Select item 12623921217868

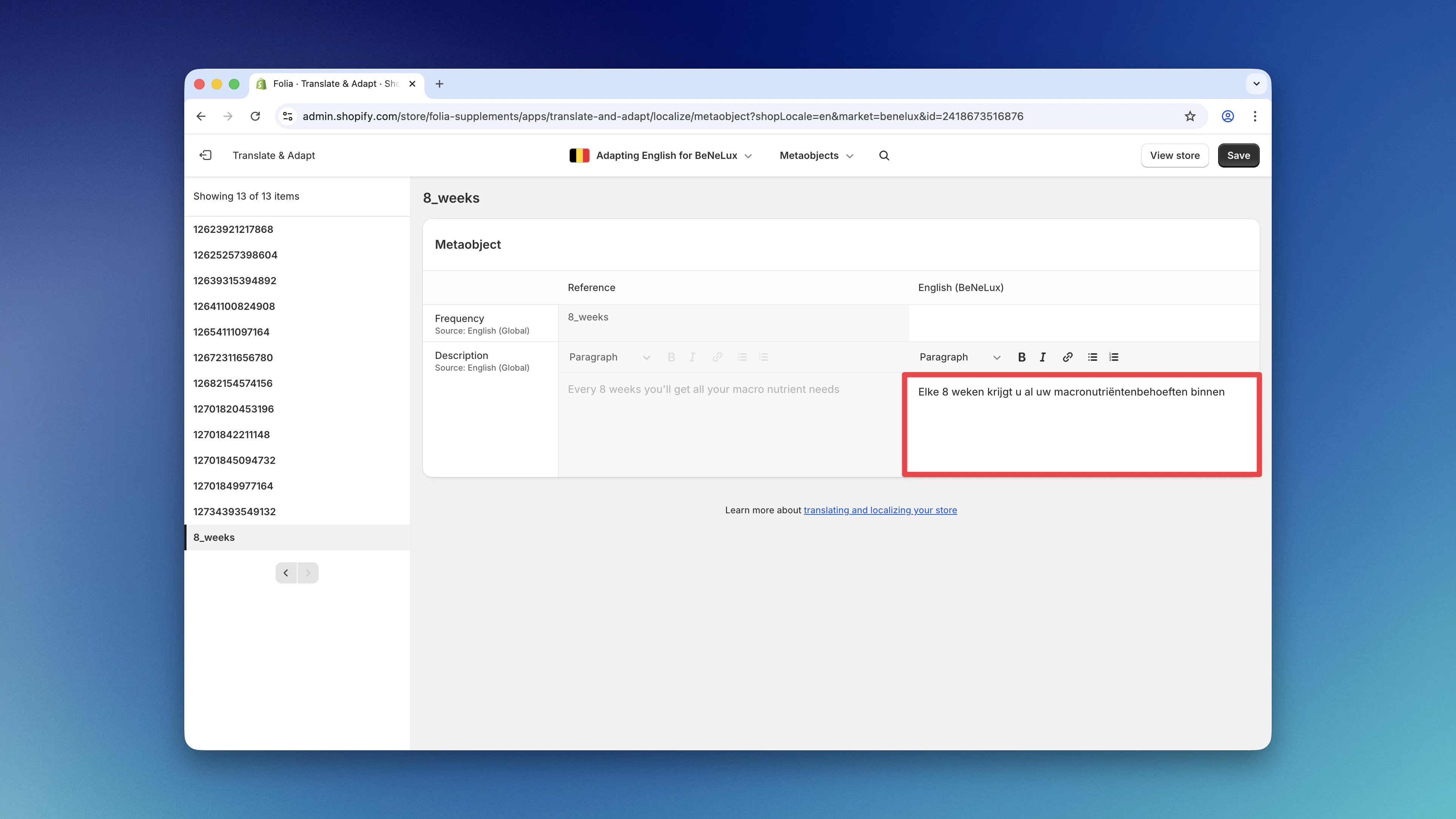point(297,229)
